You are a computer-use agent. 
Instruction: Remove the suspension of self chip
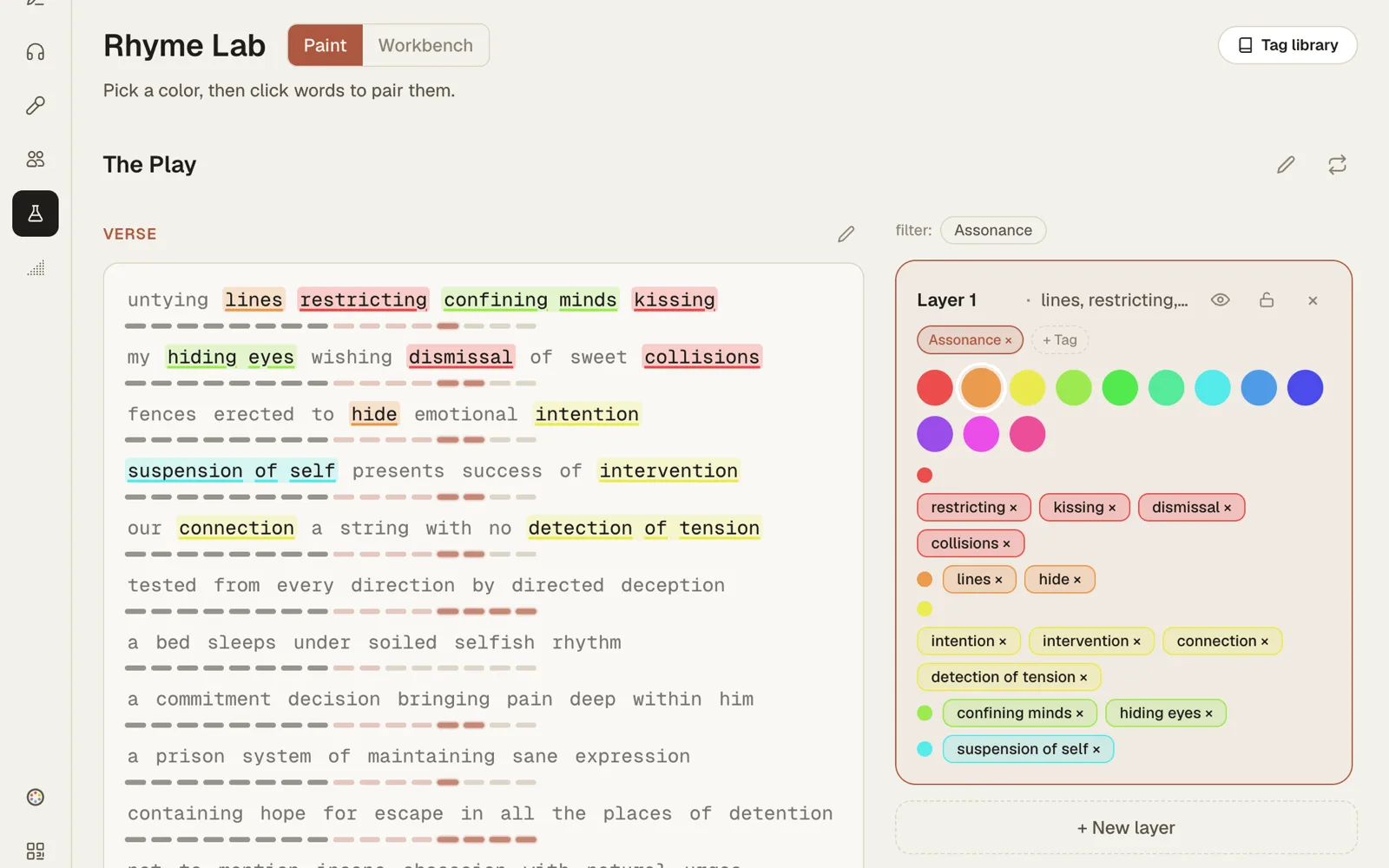pos(1096,750)
